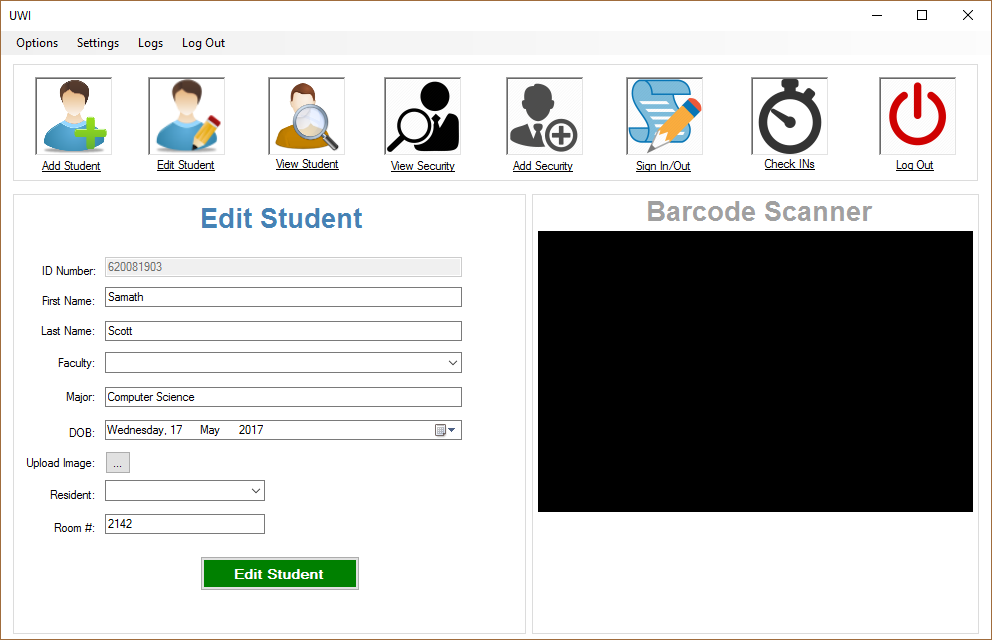Click the Edit Student pencil icon
Screen dimensions: 992x640
[187, 116]
